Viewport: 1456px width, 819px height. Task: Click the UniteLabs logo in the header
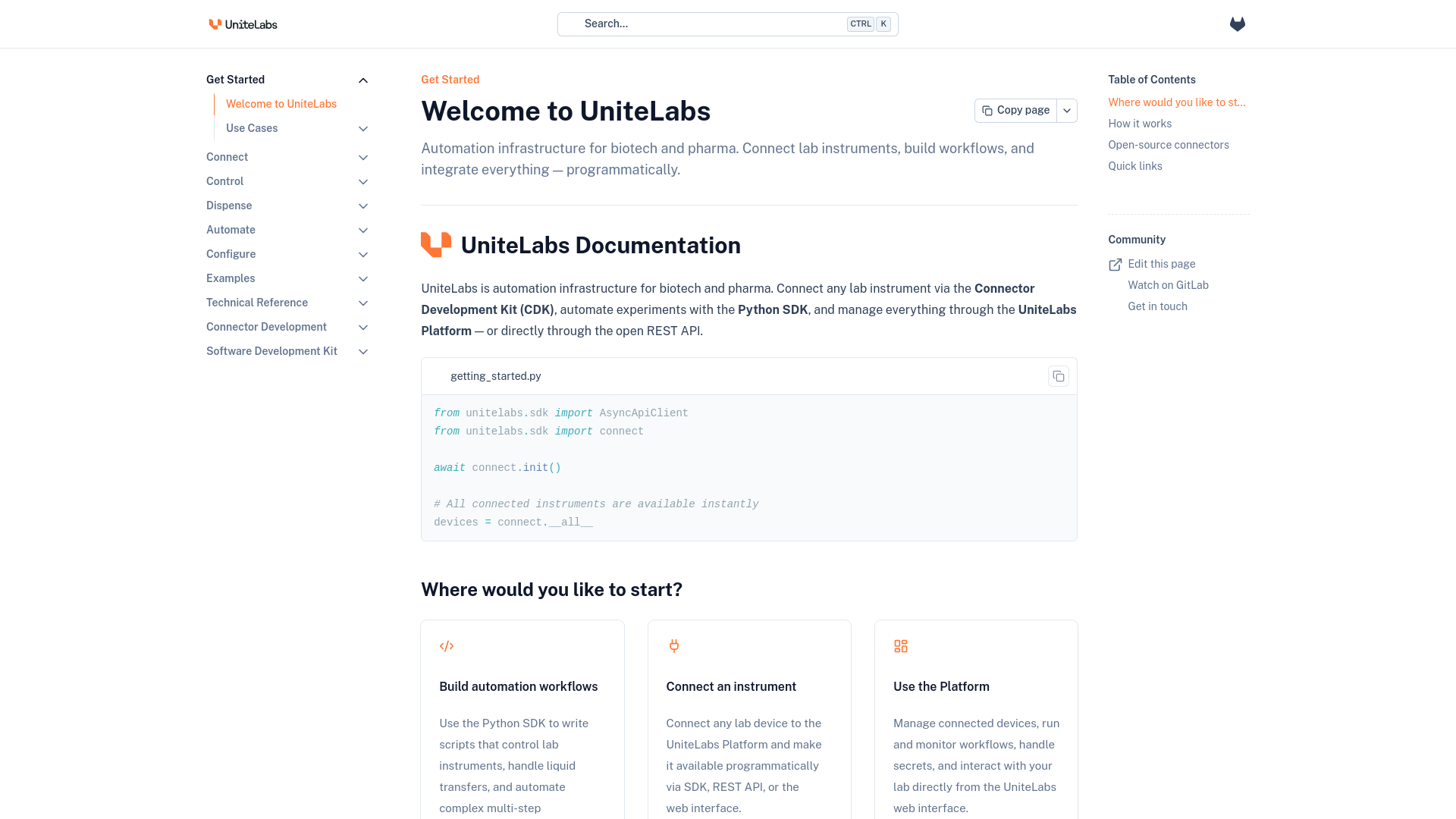point(243,24)
